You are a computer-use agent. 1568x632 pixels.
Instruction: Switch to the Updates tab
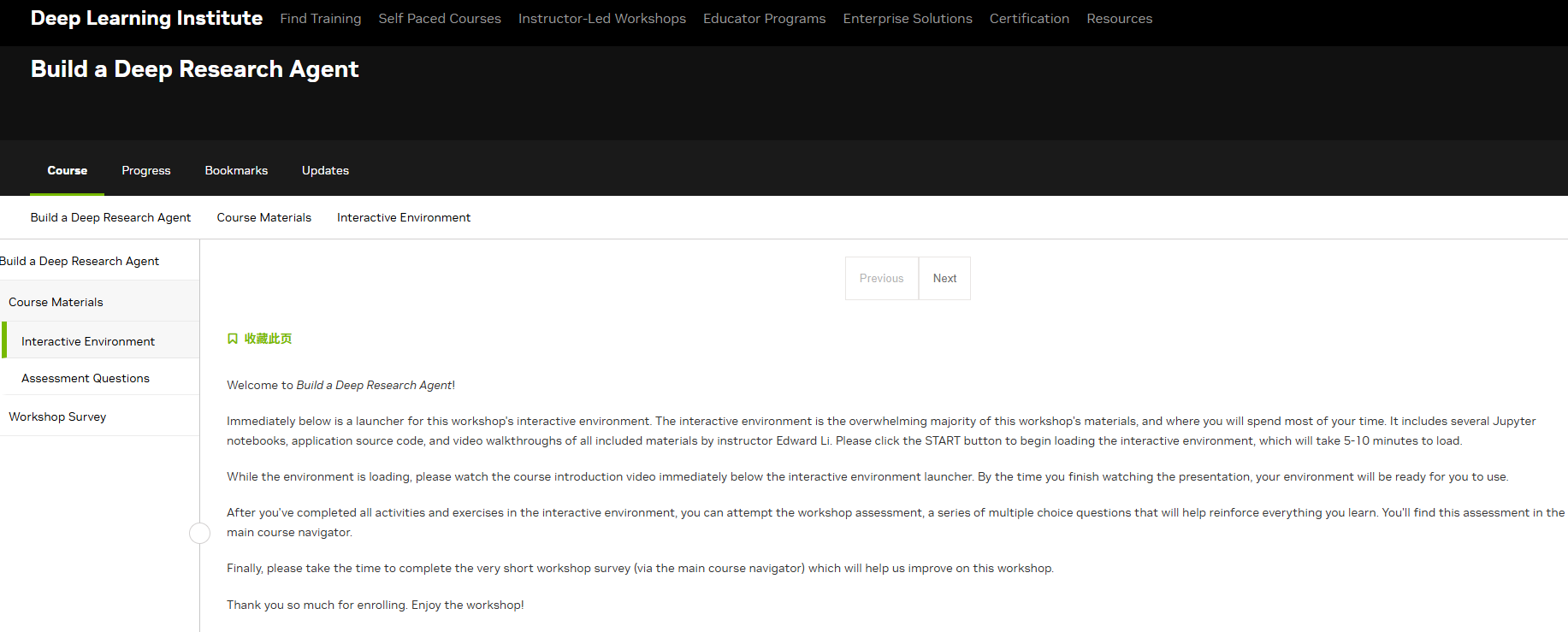pos(325,170)
